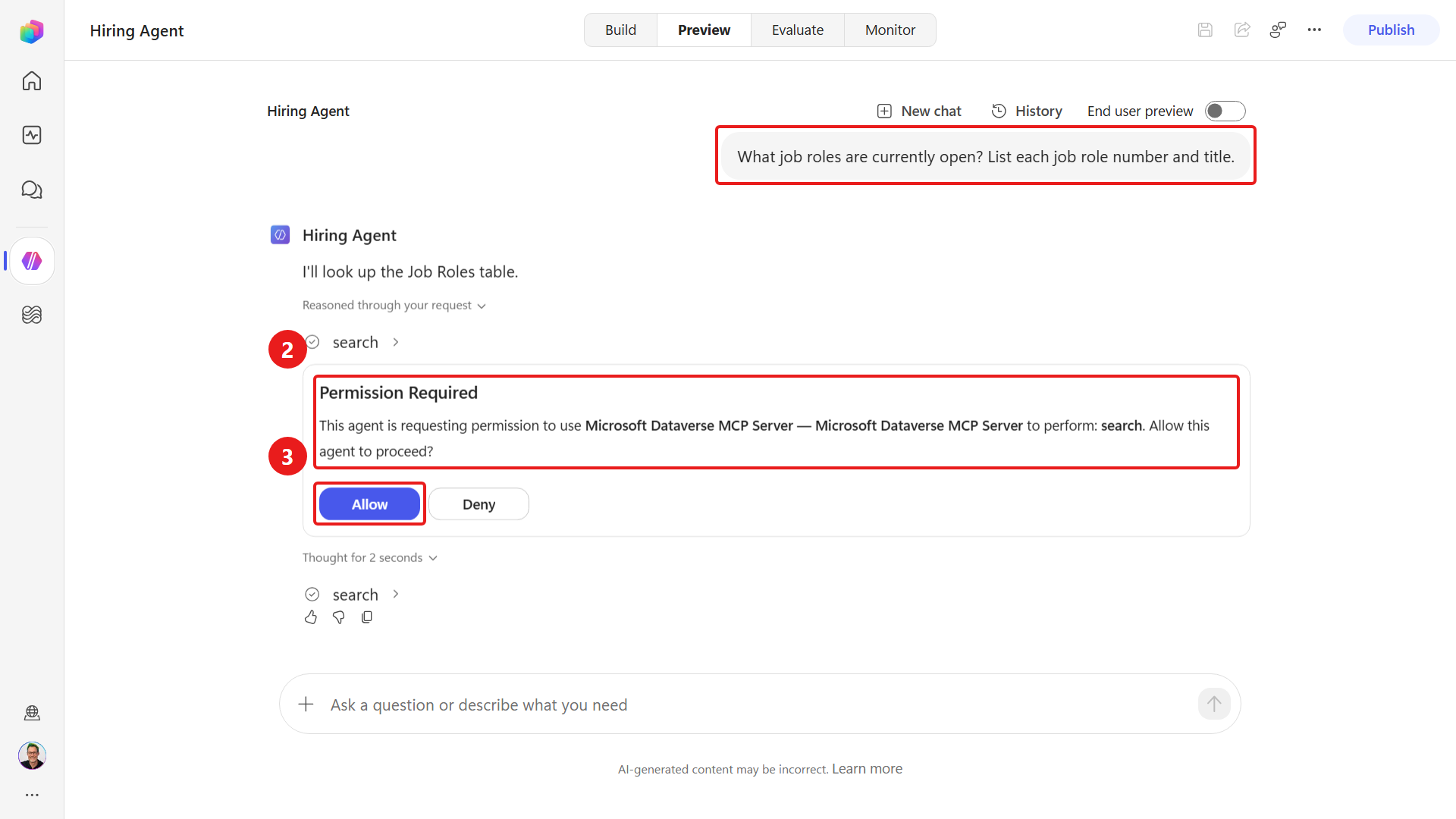Expand the search step below Thought

click(x=352, y=595)
